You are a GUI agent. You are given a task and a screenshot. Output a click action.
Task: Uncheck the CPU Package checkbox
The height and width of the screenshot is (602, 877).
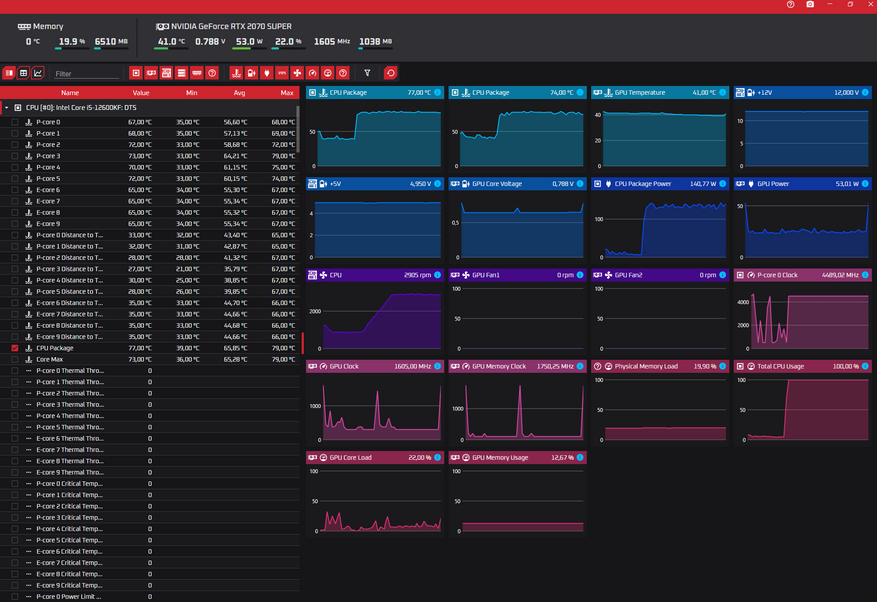click(15, 348)
